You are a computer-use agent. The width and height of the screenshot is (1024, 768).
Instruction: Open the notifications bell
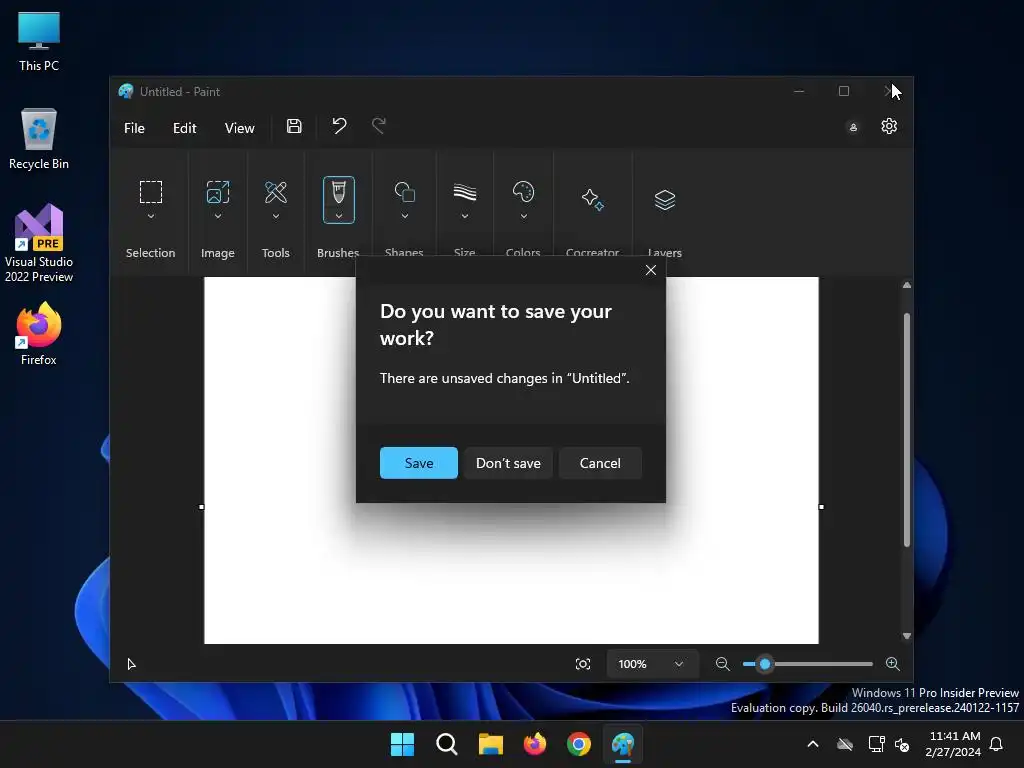coord(997,744)
